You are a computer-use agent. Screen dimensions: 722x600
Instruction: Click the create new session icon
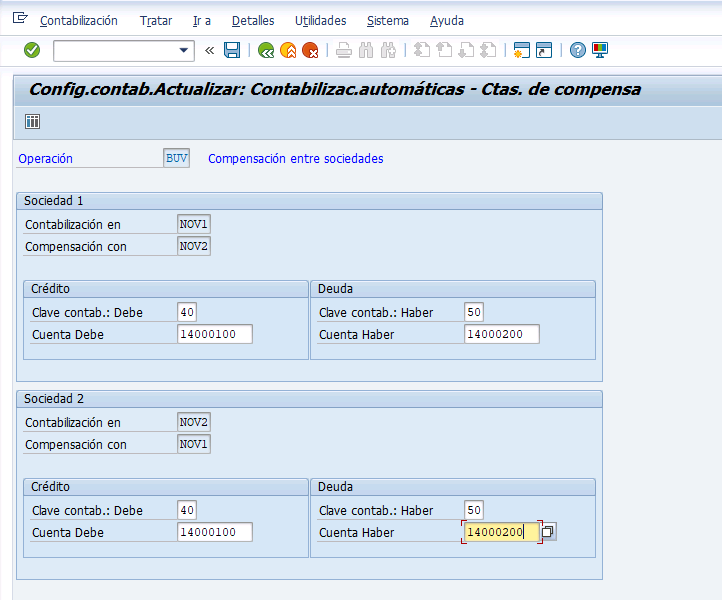[x=522, y=50]
